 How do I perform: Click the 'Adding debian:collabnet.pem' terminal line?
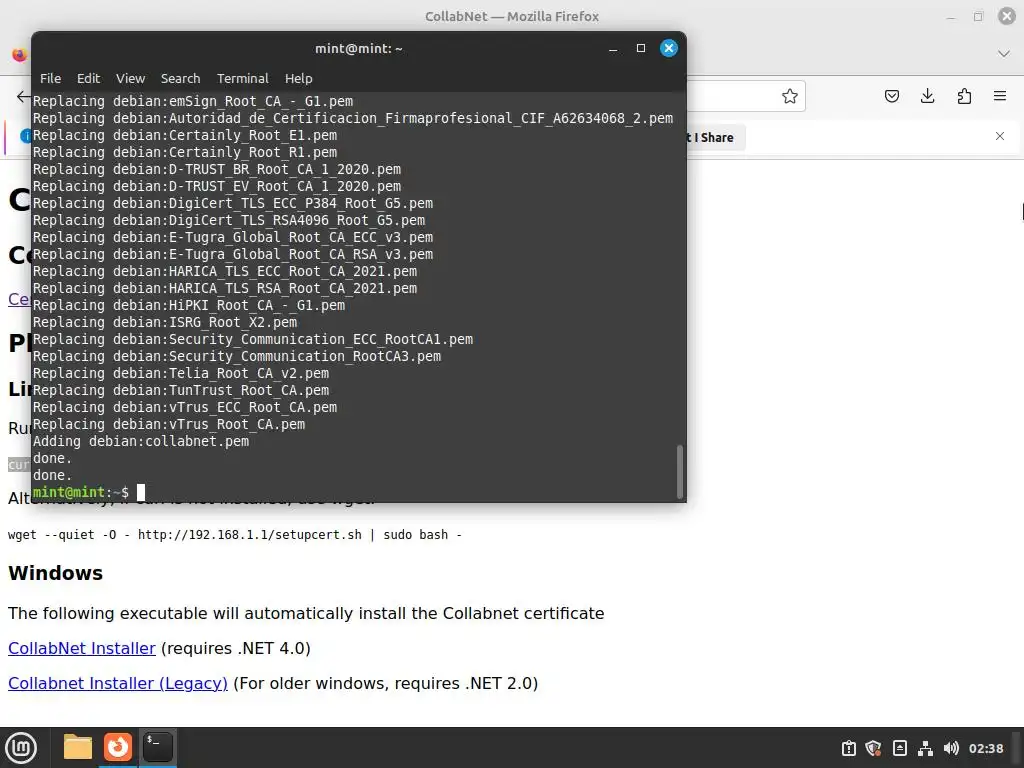tap(140, 441)
